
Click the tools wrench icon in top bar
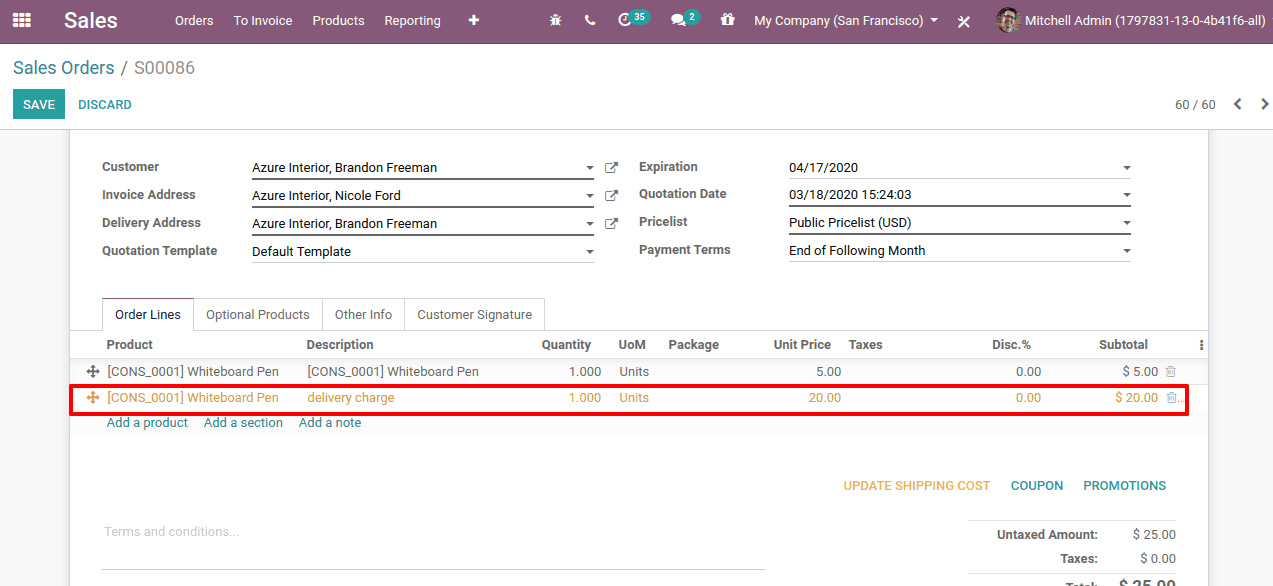[x=964, y=21]
